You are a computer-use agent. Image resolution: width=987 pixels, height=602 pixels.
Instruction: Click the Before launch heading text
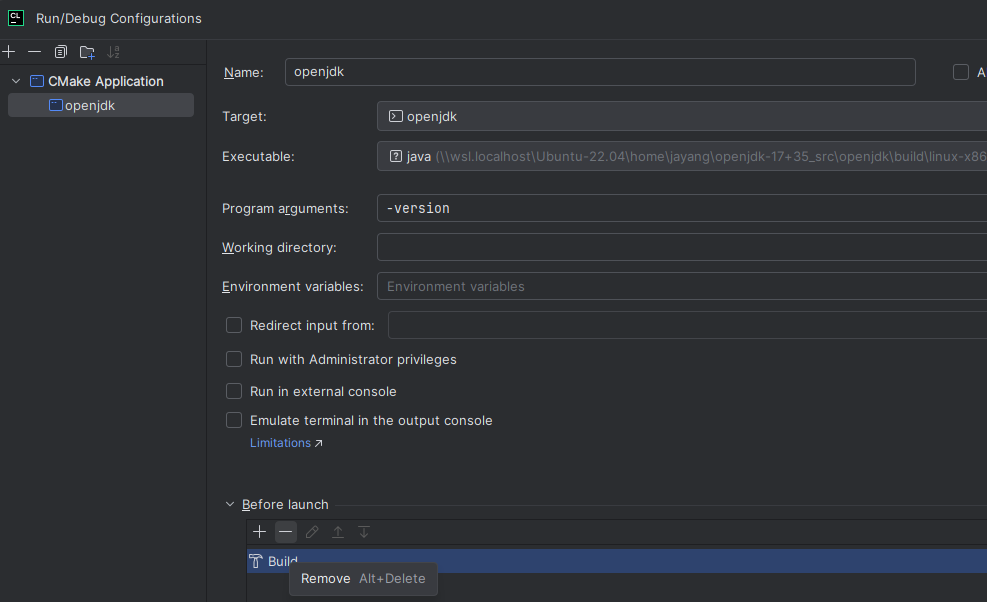(285, 504)
